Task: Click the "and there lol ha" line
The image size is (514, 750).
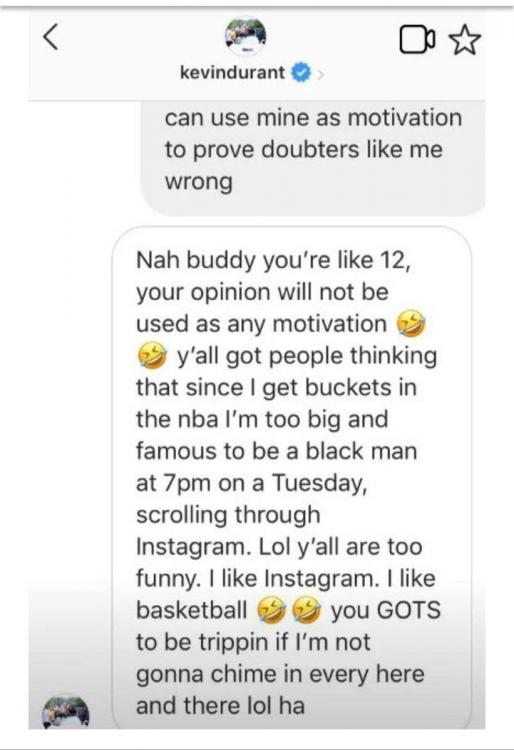Action: point(220,706)
